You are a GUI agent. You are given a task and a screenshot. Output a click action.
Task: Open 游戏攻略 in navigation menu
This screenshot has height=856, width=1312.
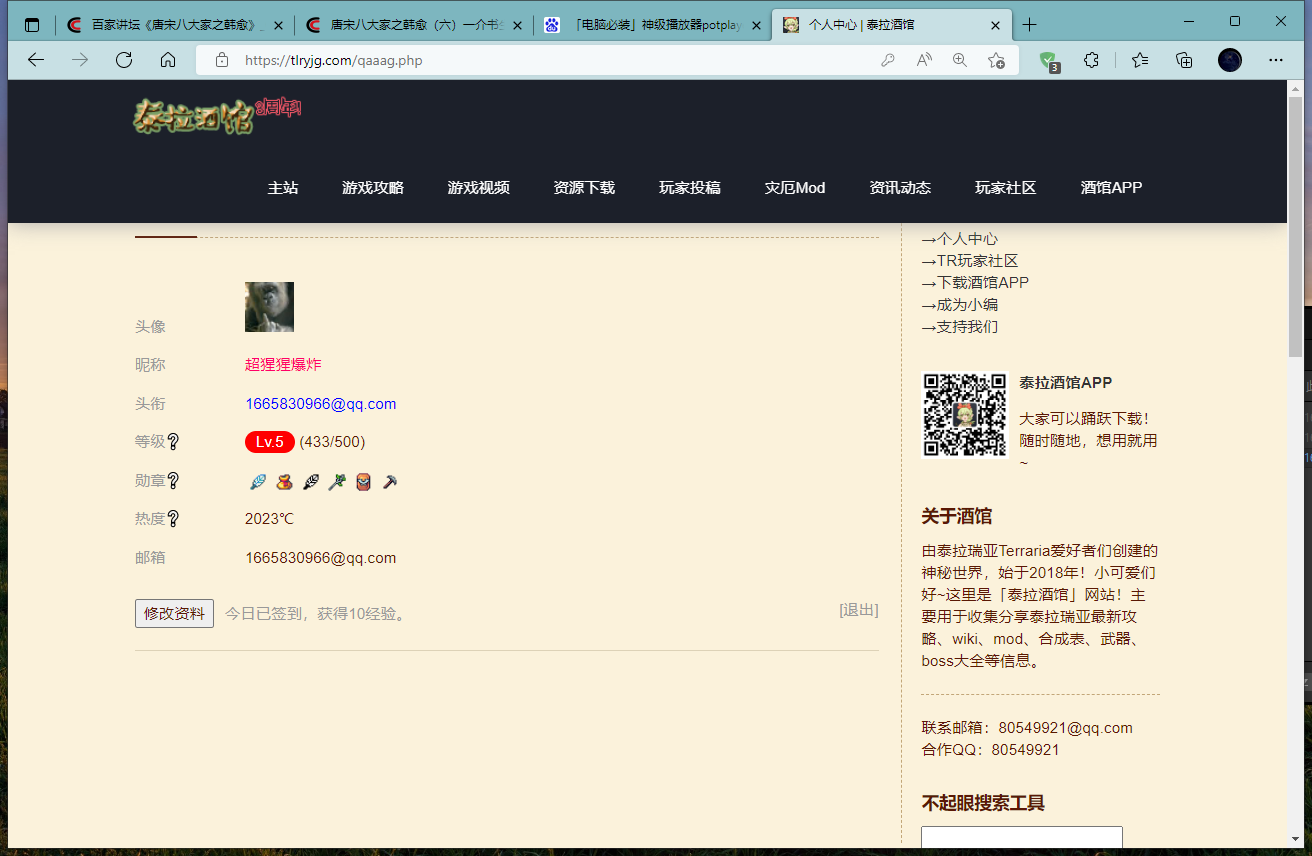tap(373, 188)
